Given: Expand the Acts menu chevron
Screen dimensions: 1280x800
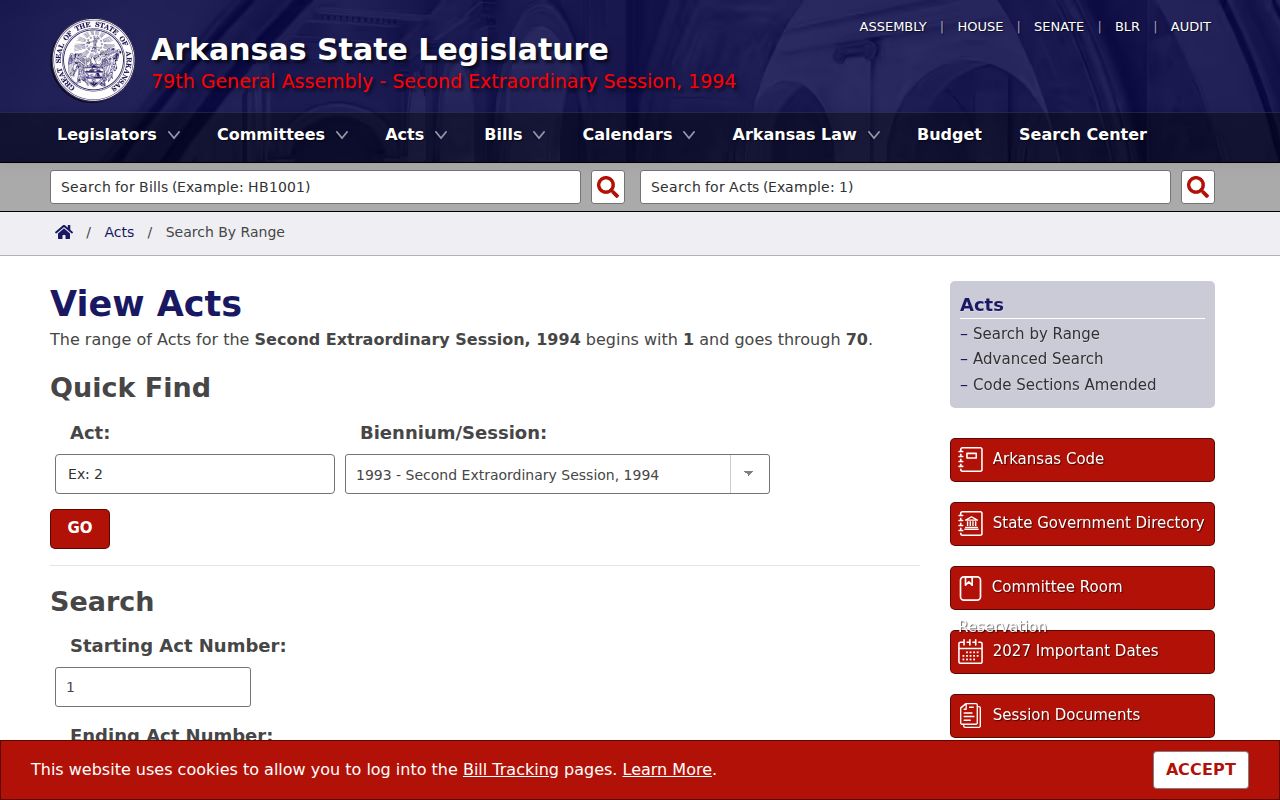Looking at the screenshot, I should point(441,135).
